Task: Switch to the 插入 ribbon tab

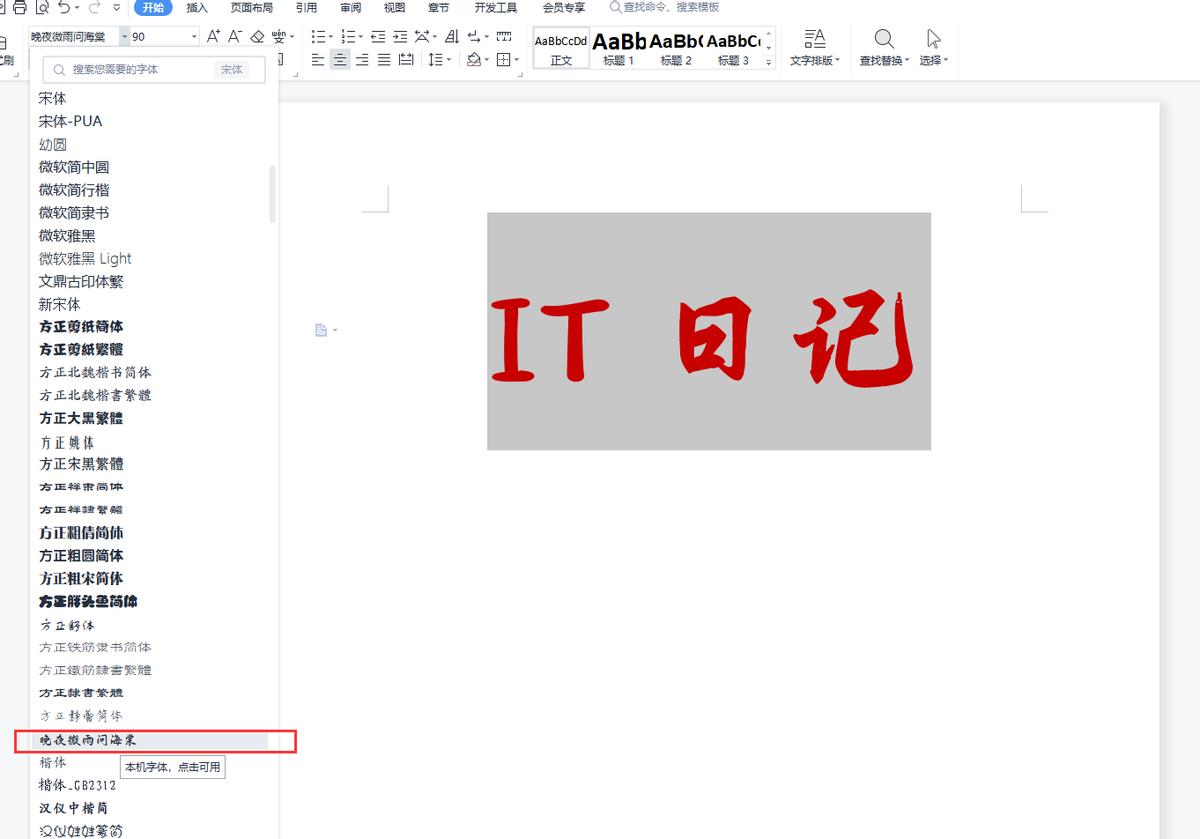Action: pyautogui.click(x=196, y=8)
